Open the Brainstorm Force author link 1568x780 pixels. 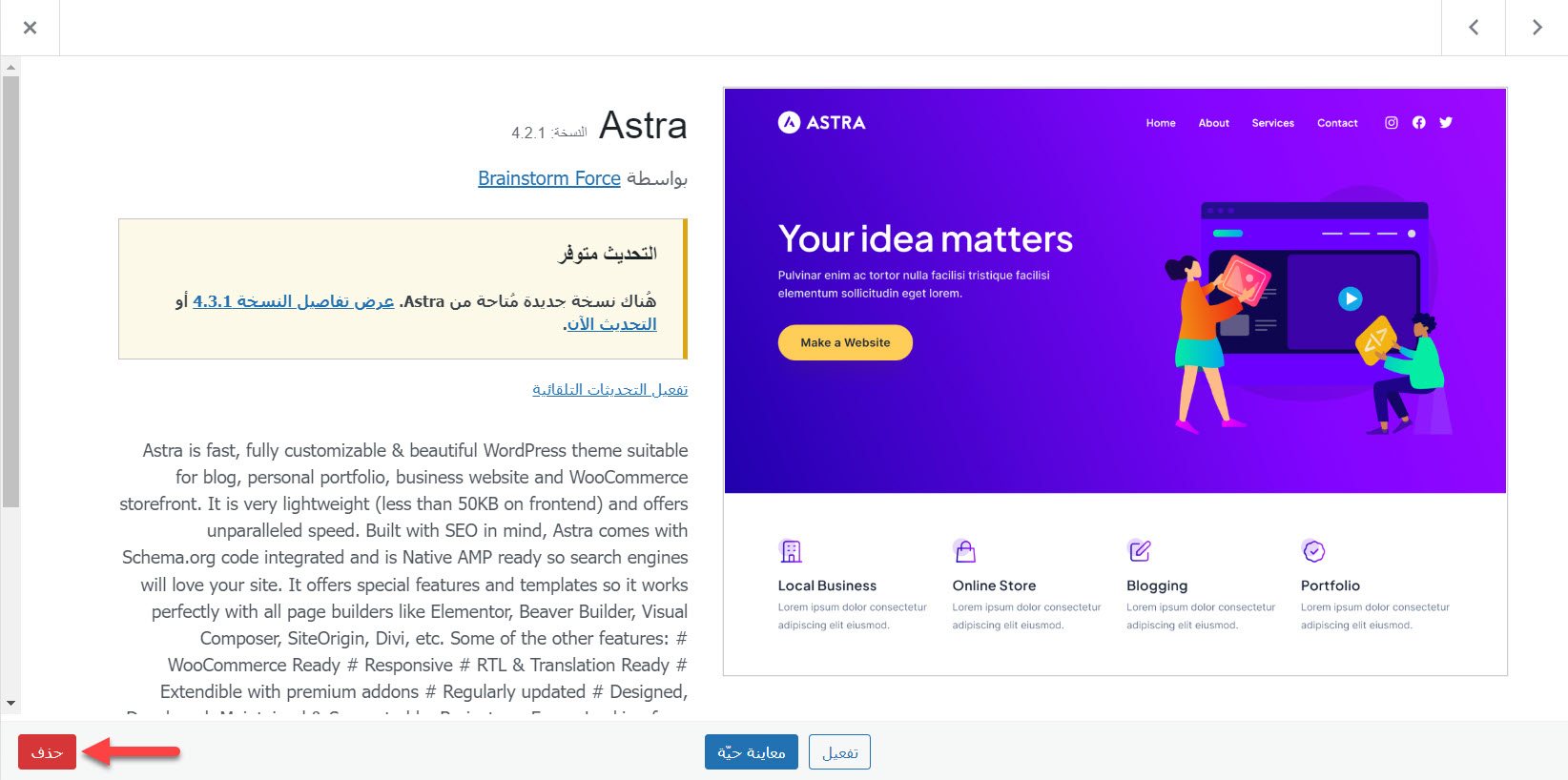[549, 178]
